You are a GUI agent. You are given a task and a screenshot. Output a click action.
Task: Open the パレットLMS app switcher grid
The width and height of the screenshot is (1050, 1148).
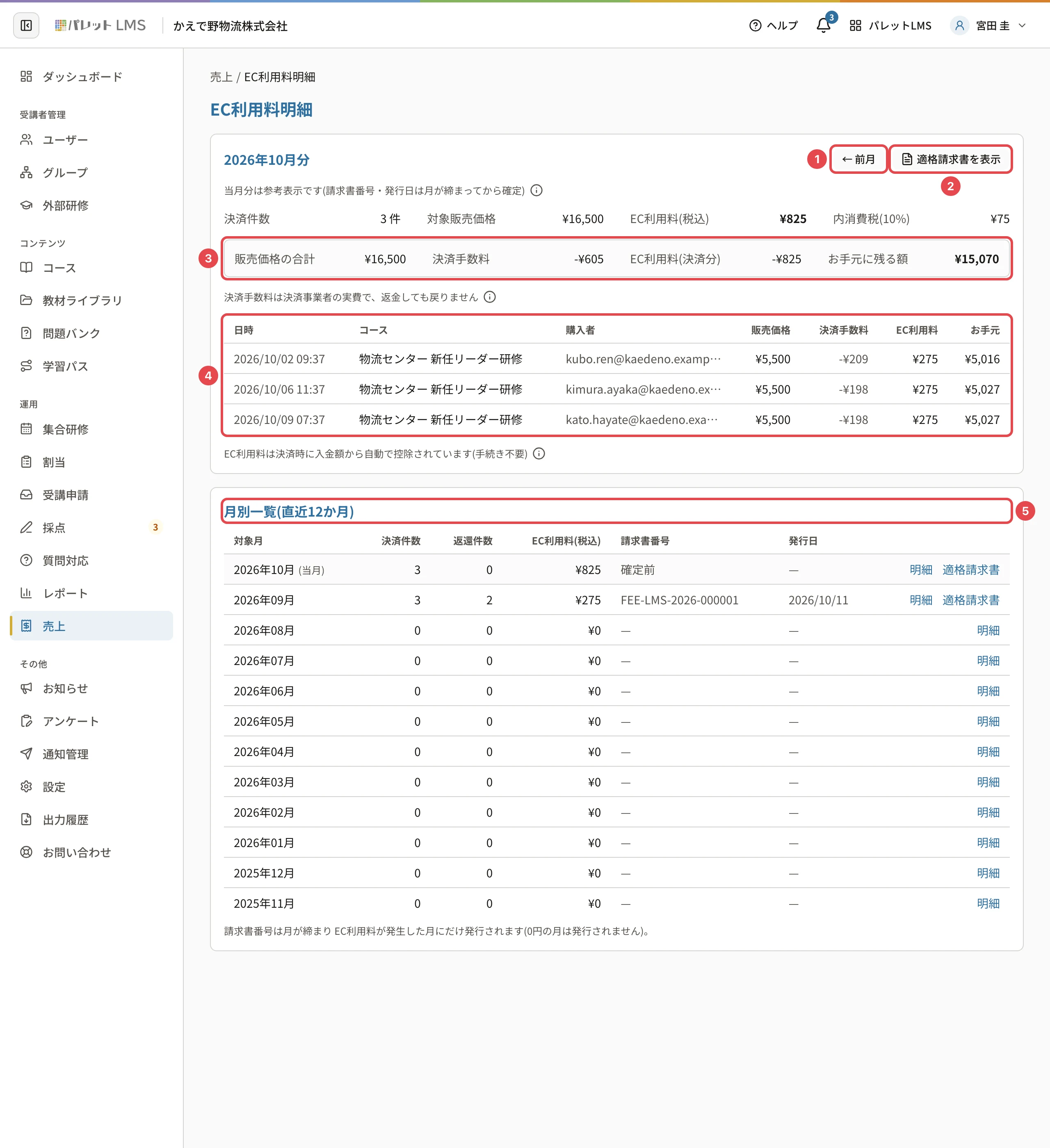coord(855,25)
